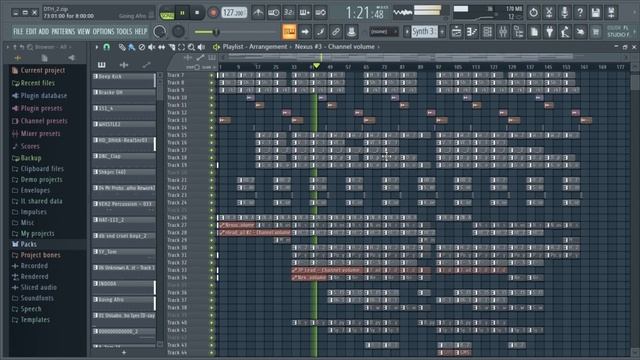Expand the Packs browser folder

coord(29,244)
